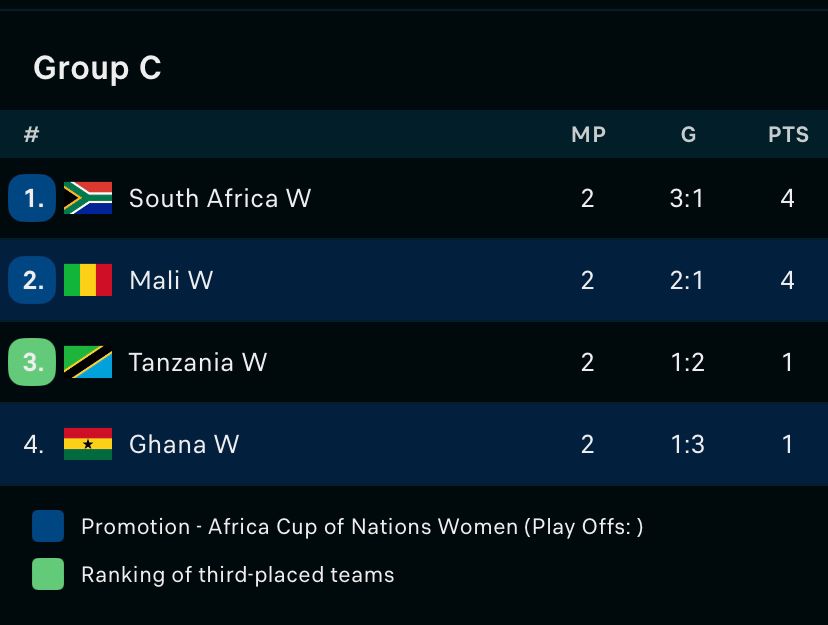Click the Group C heading
Viewport: 828px width, 625px height.
pyautogui.click(x=97, y=68)
